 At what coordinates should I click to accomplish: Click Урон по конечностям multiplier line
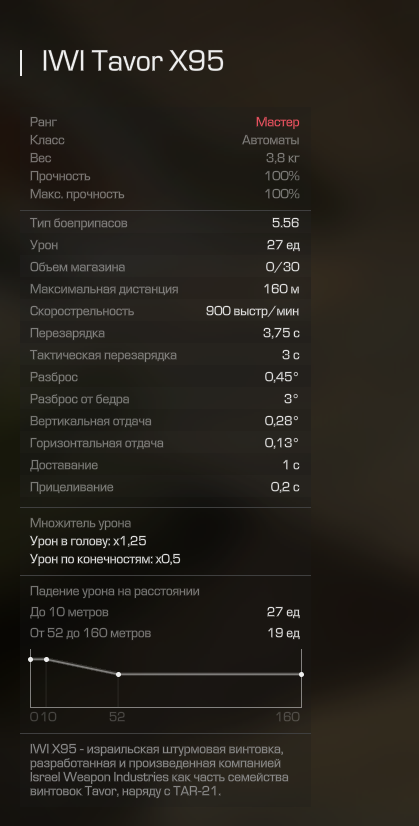(x=105, y=559)
